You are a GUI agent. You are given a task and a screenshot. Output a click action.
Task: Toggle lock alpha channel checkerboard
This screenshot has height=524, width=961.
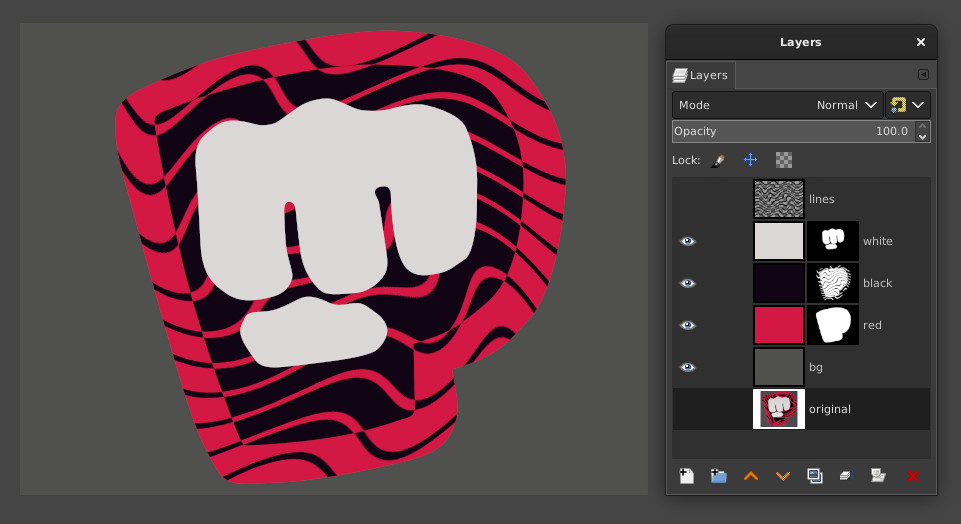pyautogui.click(x=783, y=160)
